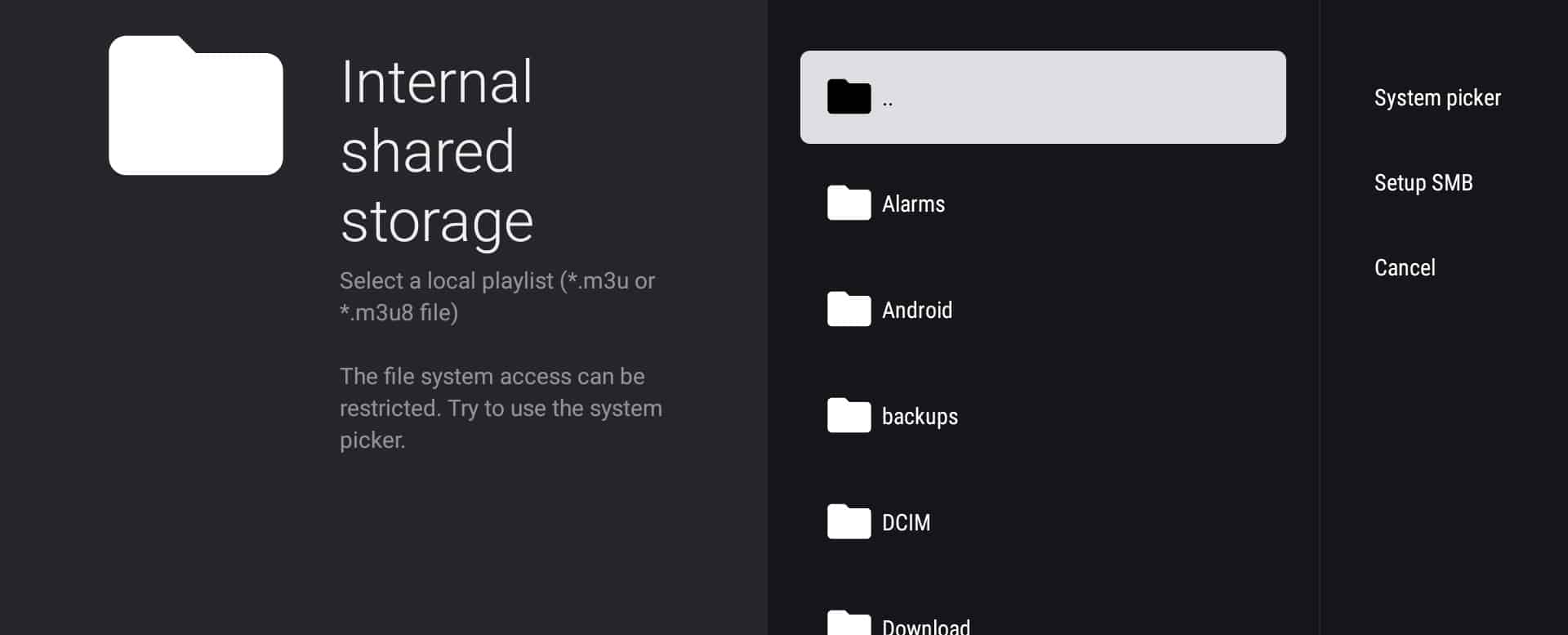Image resolution: width=1568 pixels, height=635 pixels.
Task: Click the large Internal shared storage folder icon
Action: [x=196, y=105]
